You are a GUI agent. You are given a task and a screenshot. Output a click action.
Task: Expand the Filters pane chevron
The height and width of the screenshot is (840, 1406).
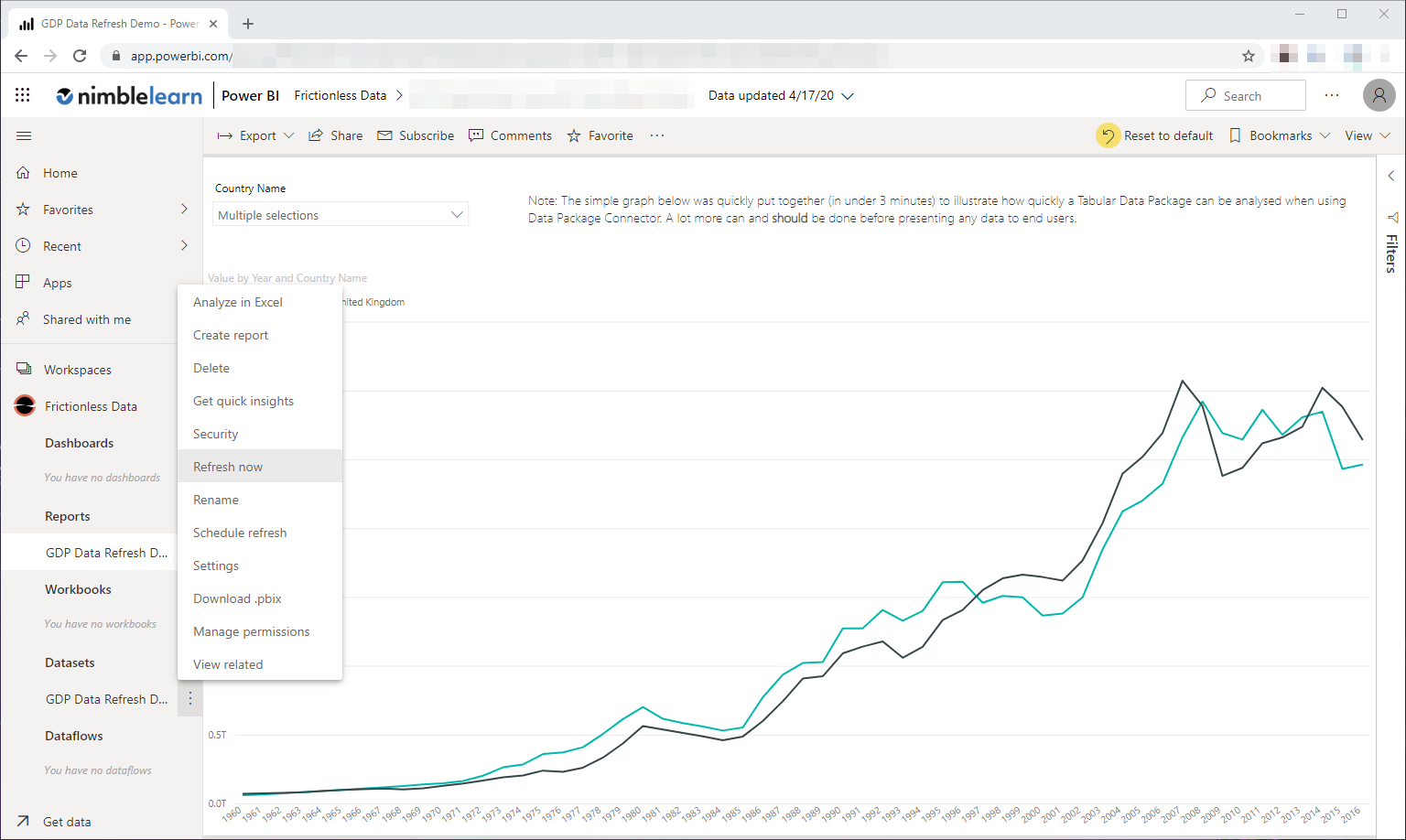tap(1391, 176)
